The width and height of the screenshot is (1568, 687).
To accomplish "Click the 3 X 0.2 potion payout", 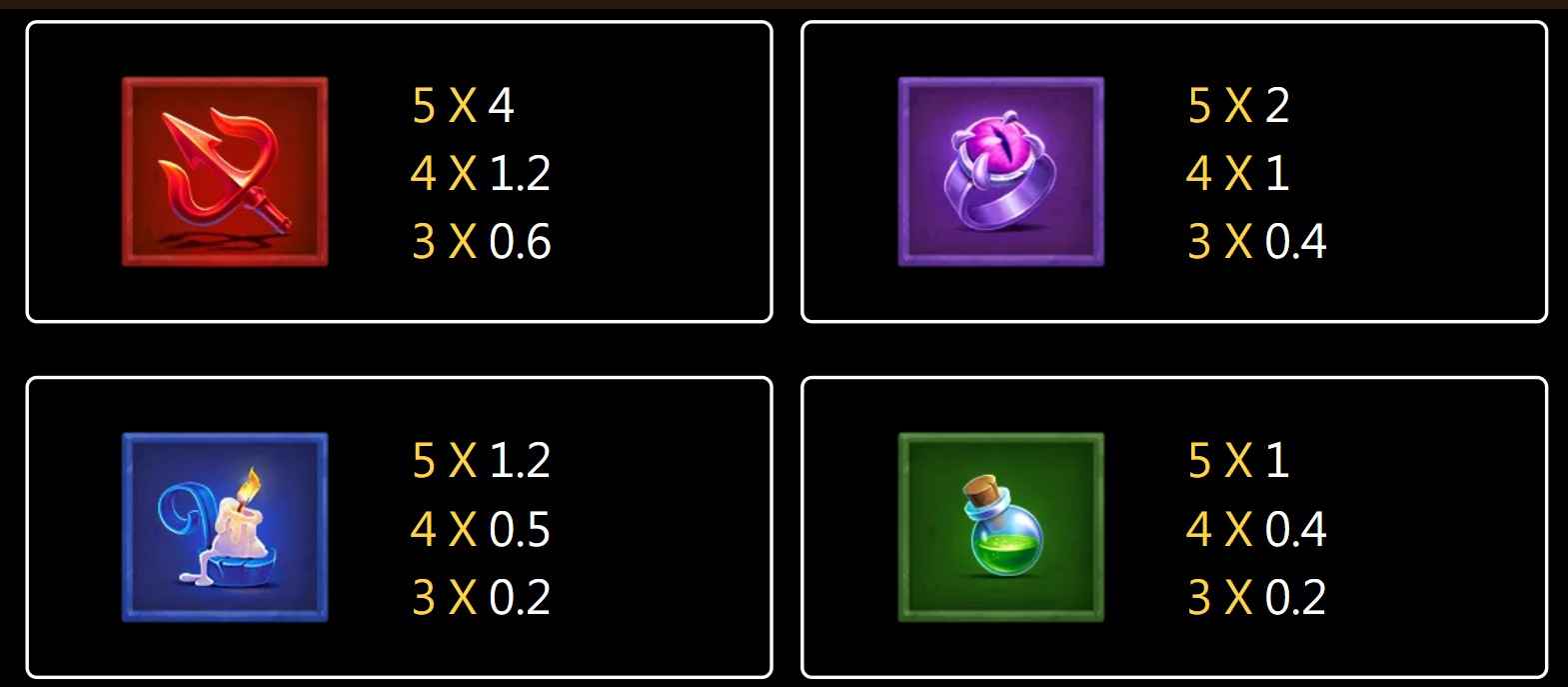I will tap(1256, 597).
